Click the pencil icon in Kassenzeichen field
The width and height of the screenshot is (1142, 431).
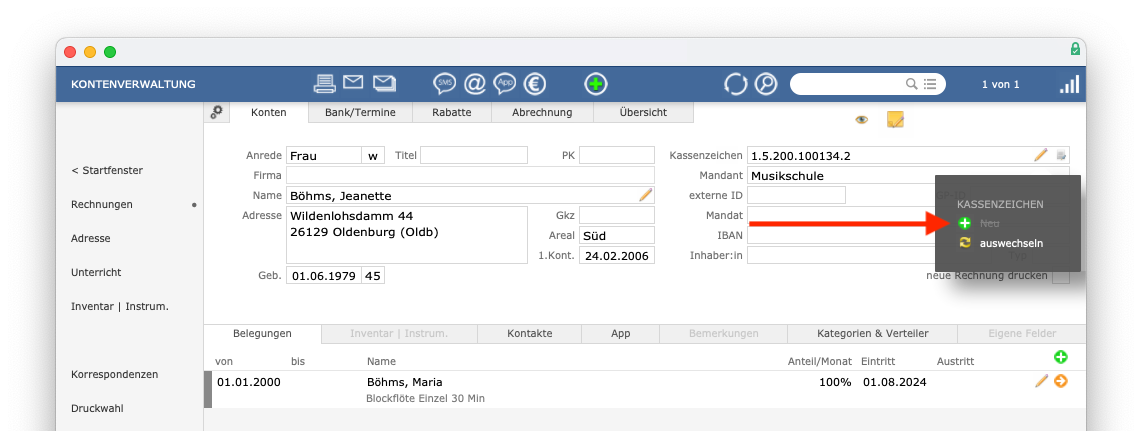pyautogui.click(x=1041, y=154)
